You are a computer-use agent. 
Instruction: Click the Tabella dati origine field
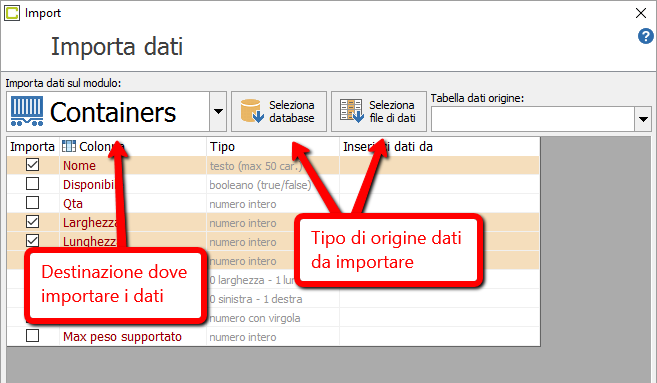(x=533, y=119)
